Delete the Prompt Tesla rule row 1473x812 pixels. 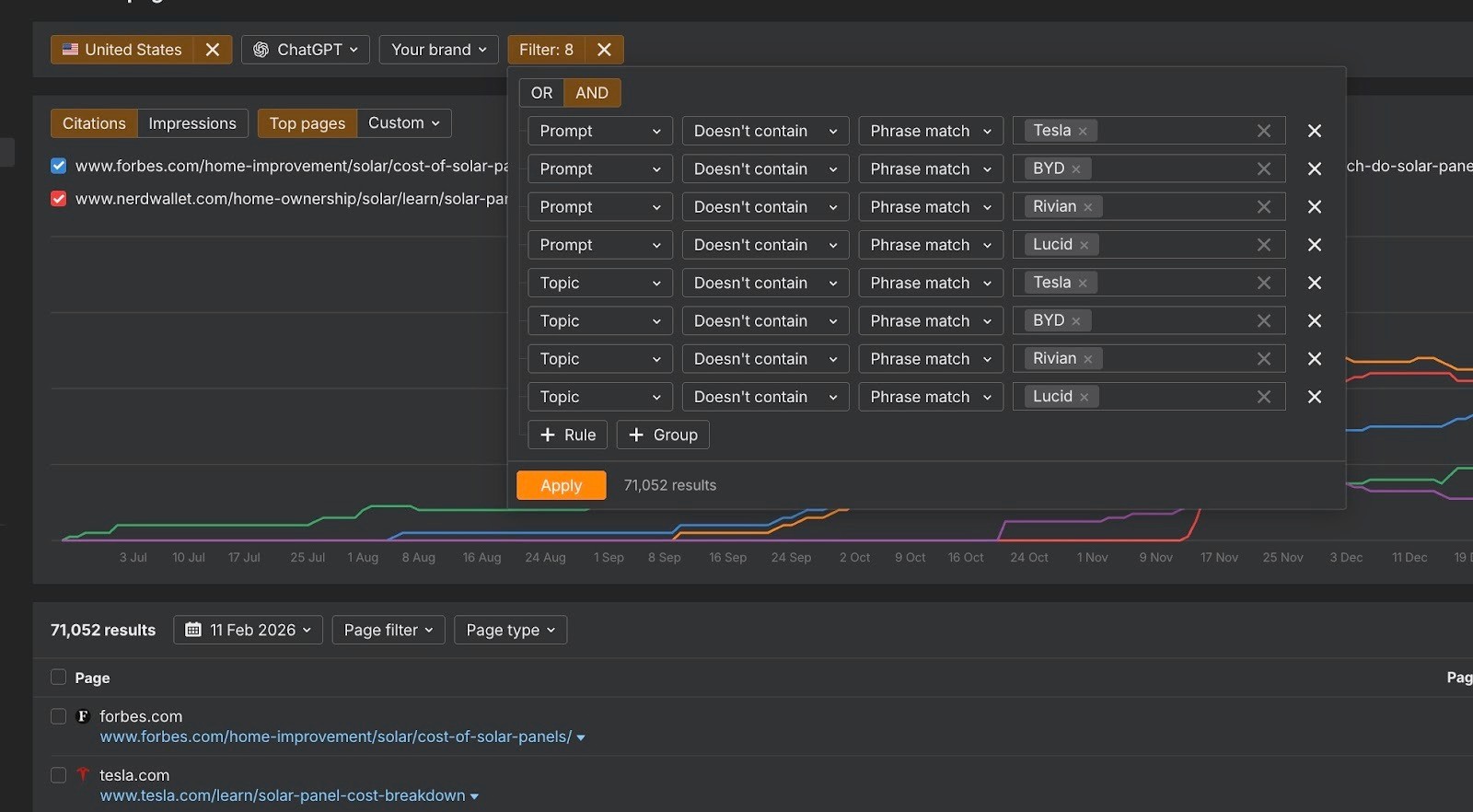pyautogui.click(x=1315, y=131)
